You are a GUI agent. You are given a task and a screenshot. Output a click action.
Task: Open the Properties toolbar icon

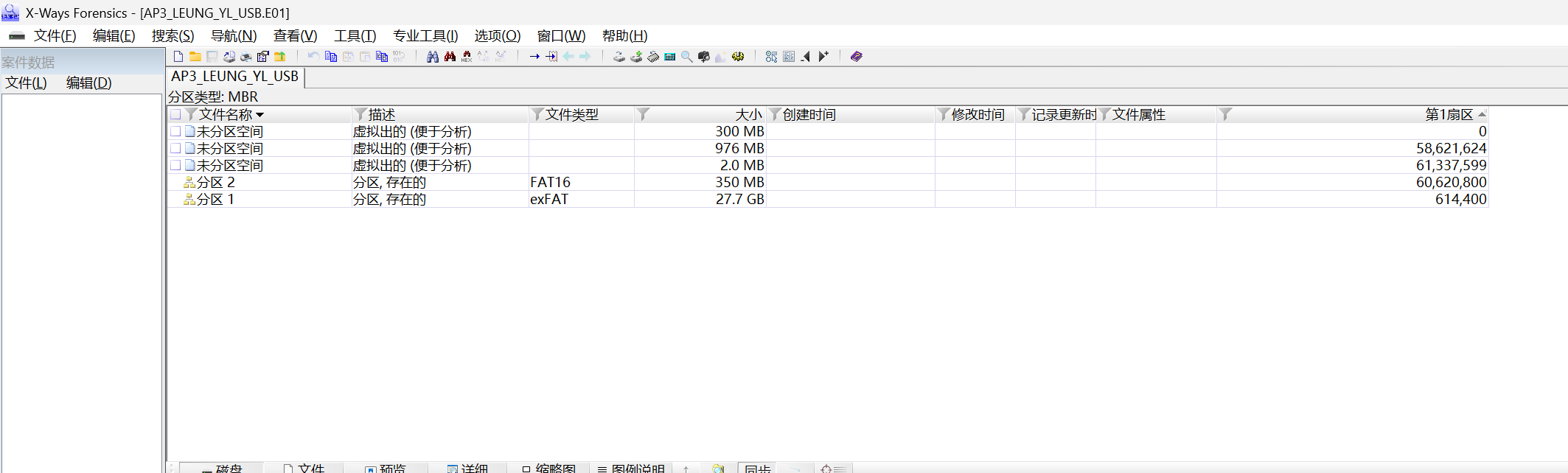(262, 57)
